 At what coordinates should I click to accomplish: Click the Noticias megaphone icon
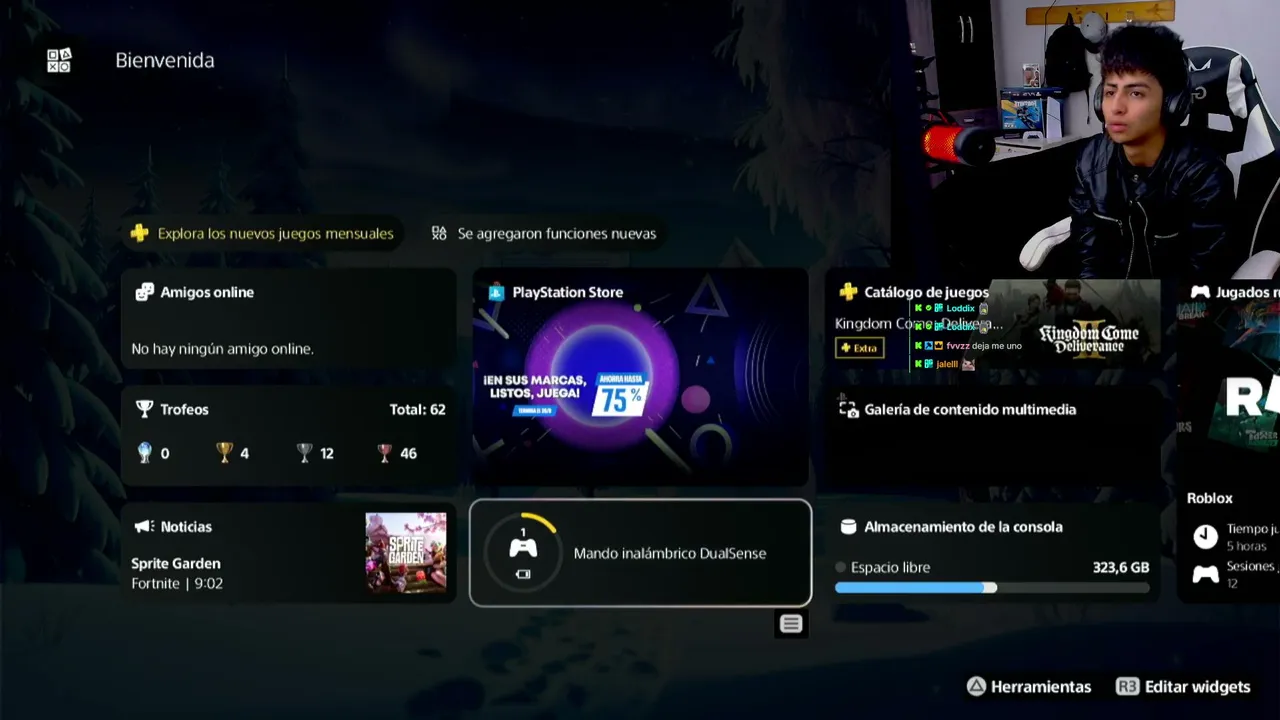(x=144, y=526)
